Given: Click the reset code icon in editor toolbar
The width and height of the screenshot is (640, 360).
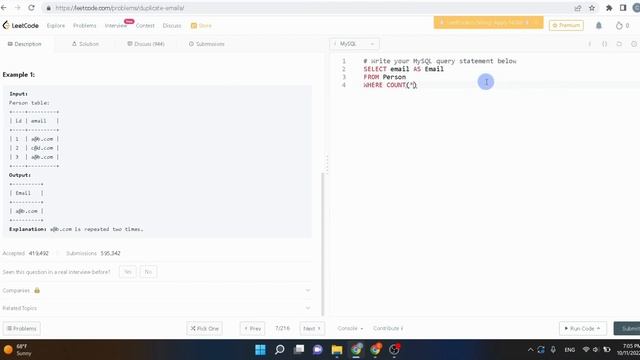Looking at the screenshot, I should 619,44.
